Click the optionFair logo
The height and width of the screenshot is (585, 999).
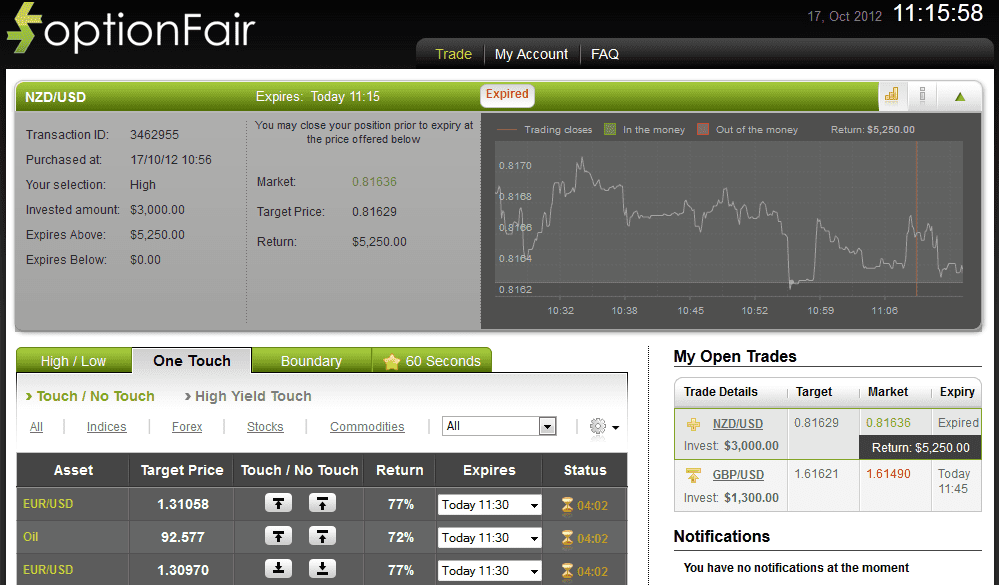click(x=130, y=28)
